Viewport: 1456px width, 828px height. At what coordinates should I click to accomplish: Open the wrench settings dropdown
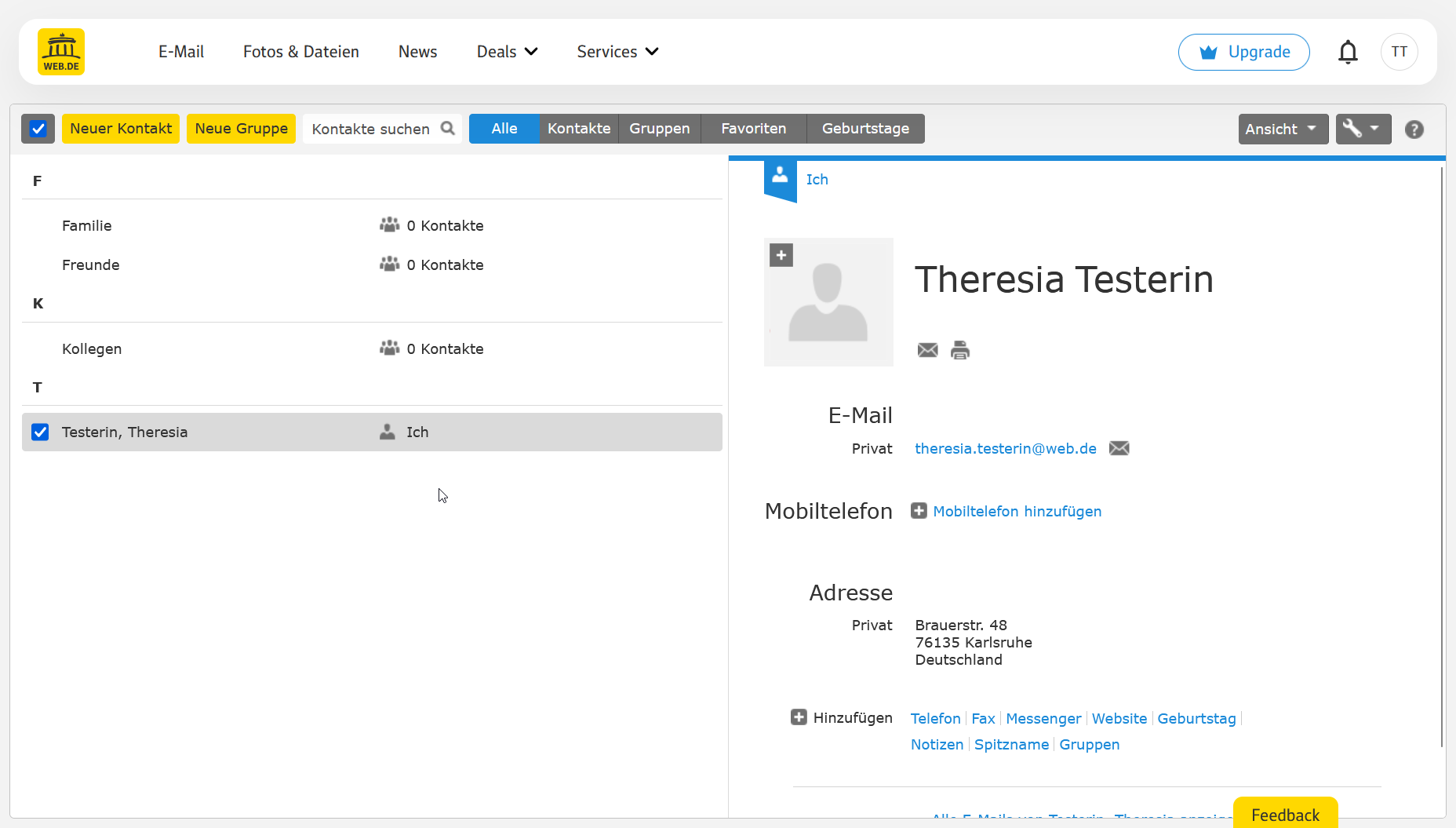point(1363,129)
